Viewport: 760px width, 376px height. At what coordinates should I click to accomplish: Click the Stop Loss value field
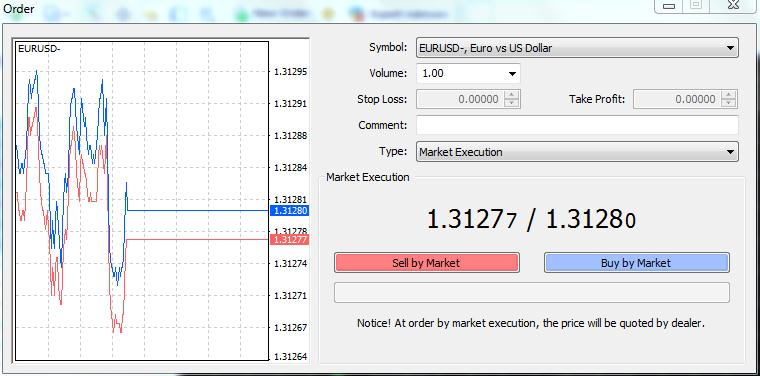pos(460,99)
